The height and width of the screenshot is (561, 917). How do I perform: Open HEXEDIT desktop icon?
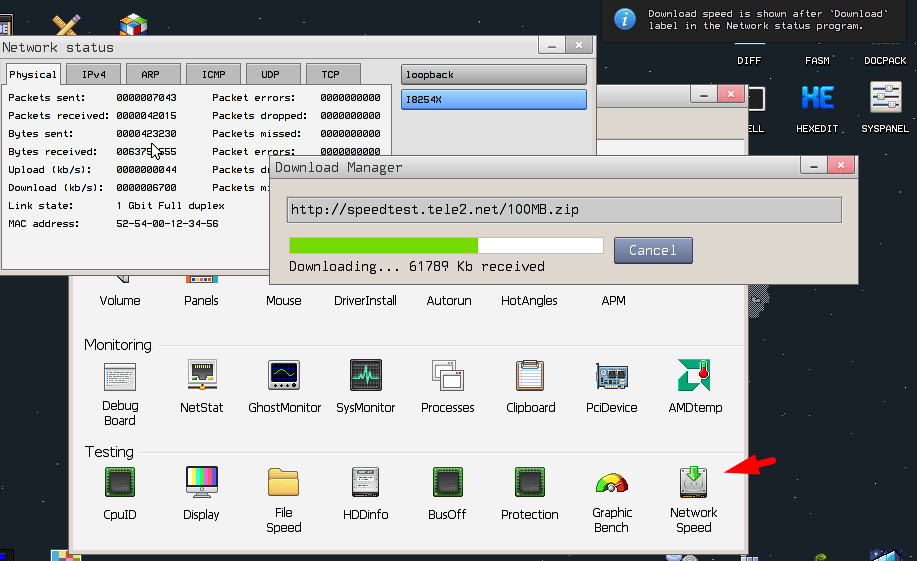point(817,98)
